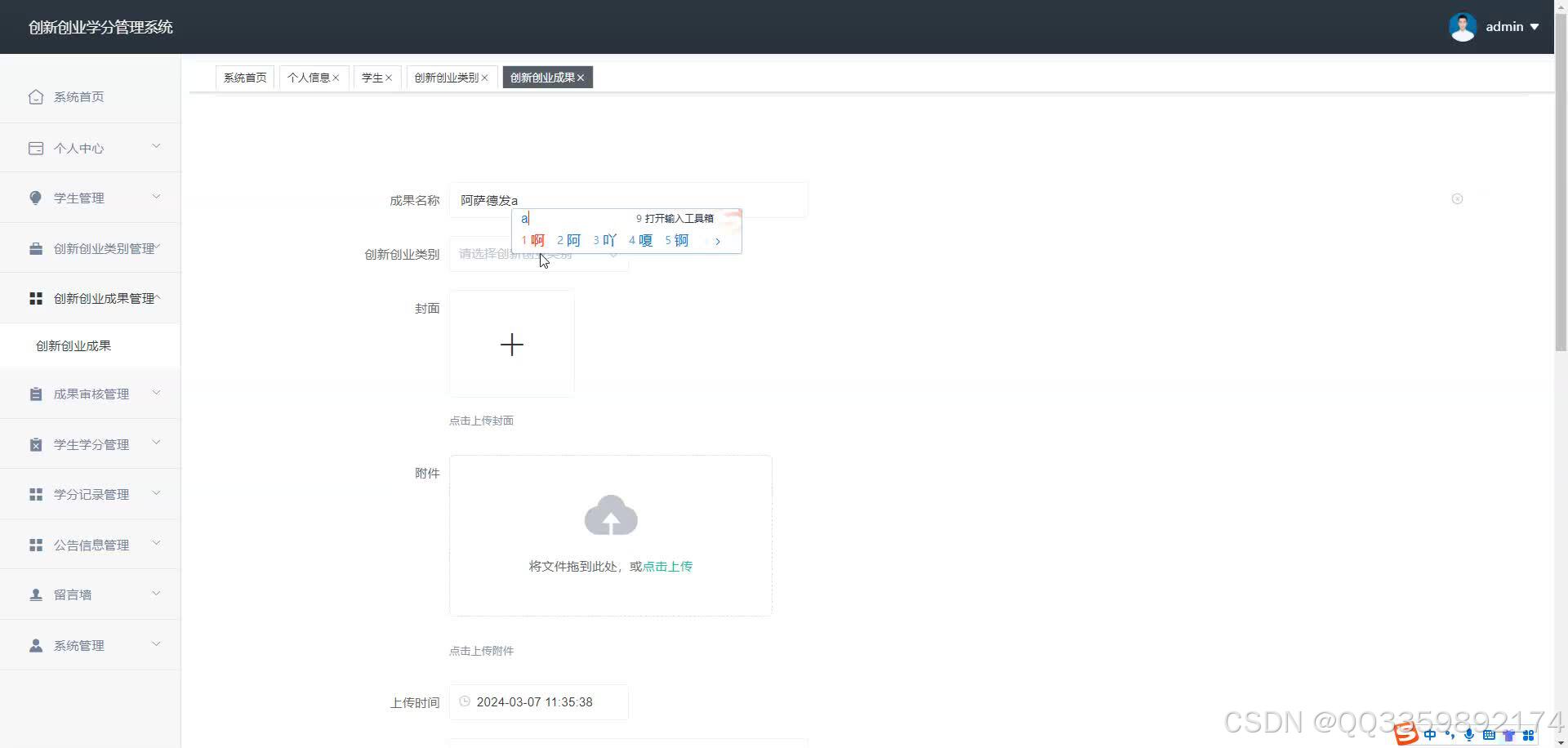Click the scrollbar down arrow
Image resolution: width=1568 pixels, height=748 pixels.
click(1561, 742)
